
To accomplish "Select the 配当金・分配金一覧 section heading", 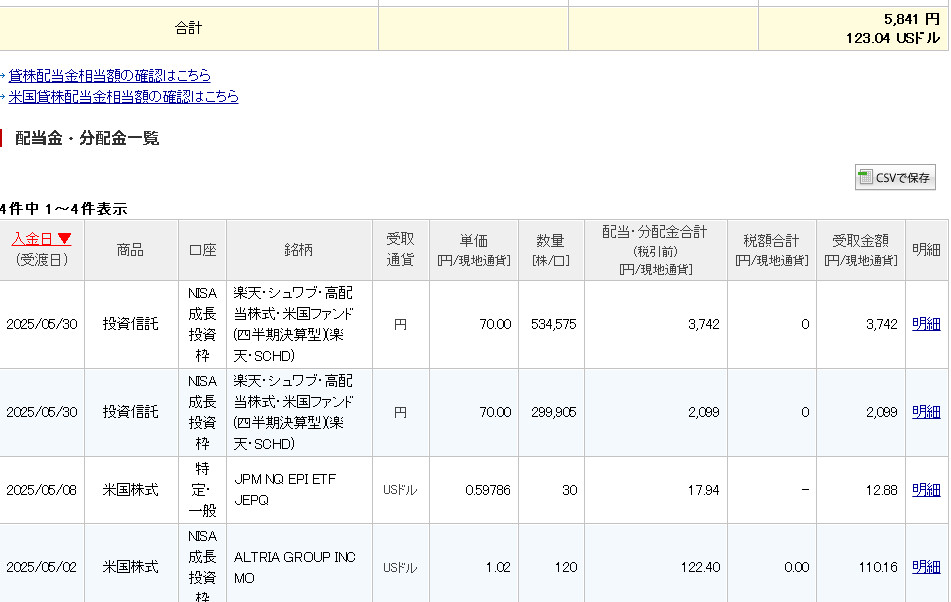I will (87, 138).
